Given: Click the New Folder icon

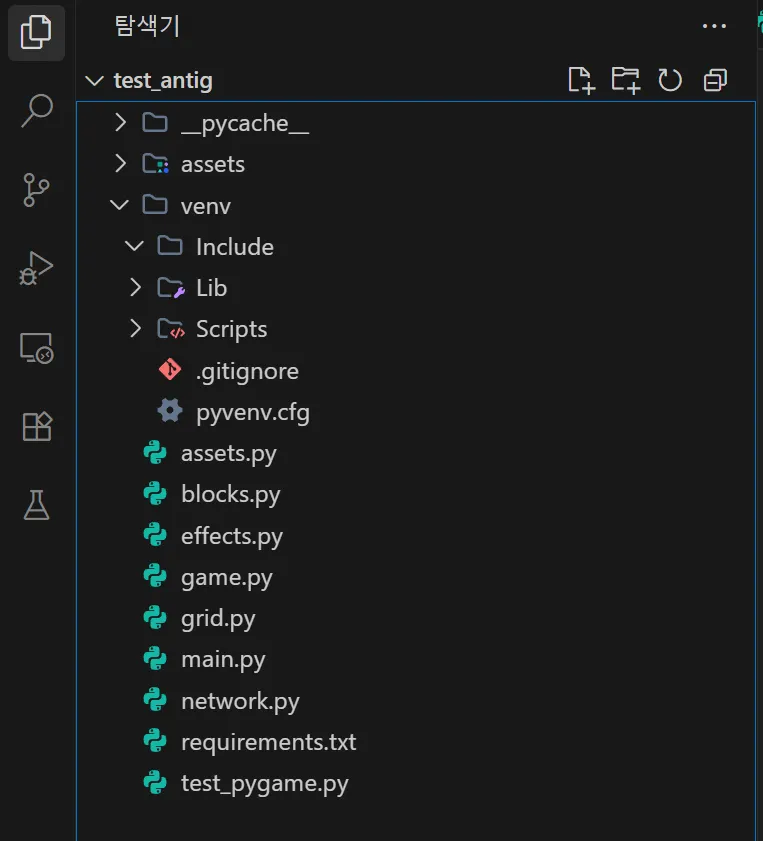Looking at the screenshot, I should (x=626, y=80).
